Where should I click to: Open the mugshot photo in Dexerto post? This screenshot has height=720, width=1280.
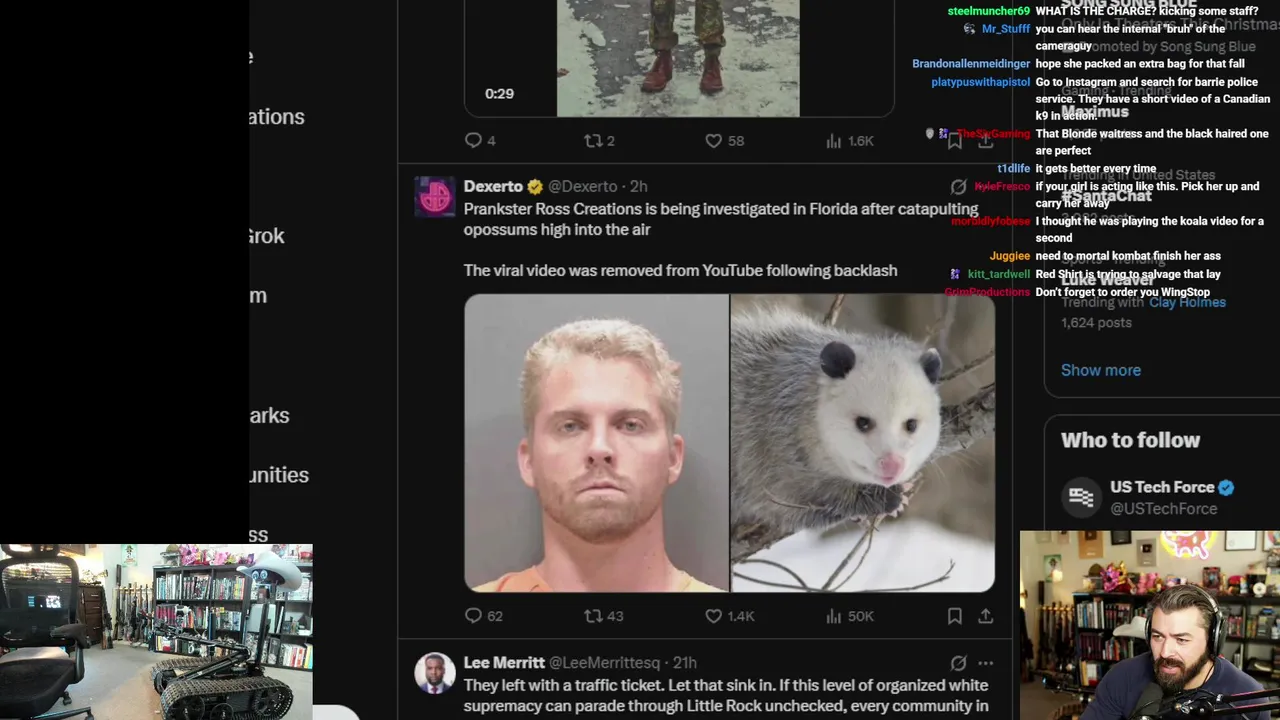597,443
